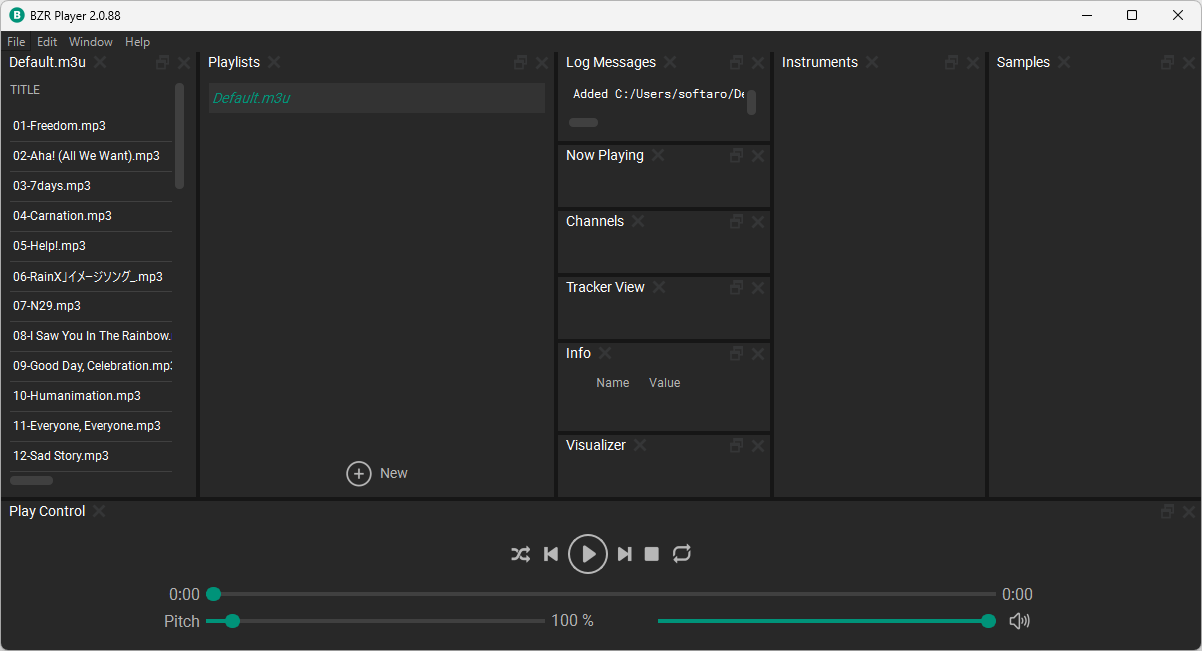Toggle the repeat loop button

(x=682, y=554)
